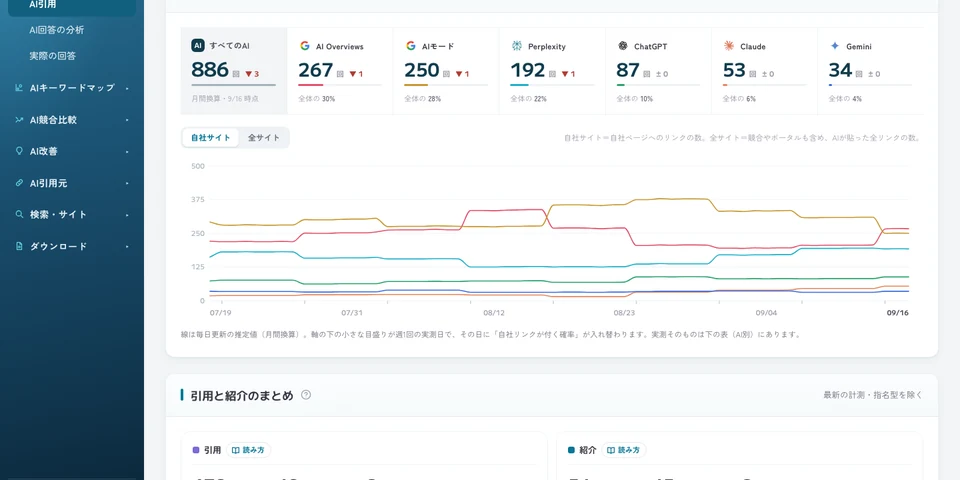Viewport: 960px width, 480px height.
Task: Click 最新の計測・指名型を除く label
Action: tap(872, 395)
